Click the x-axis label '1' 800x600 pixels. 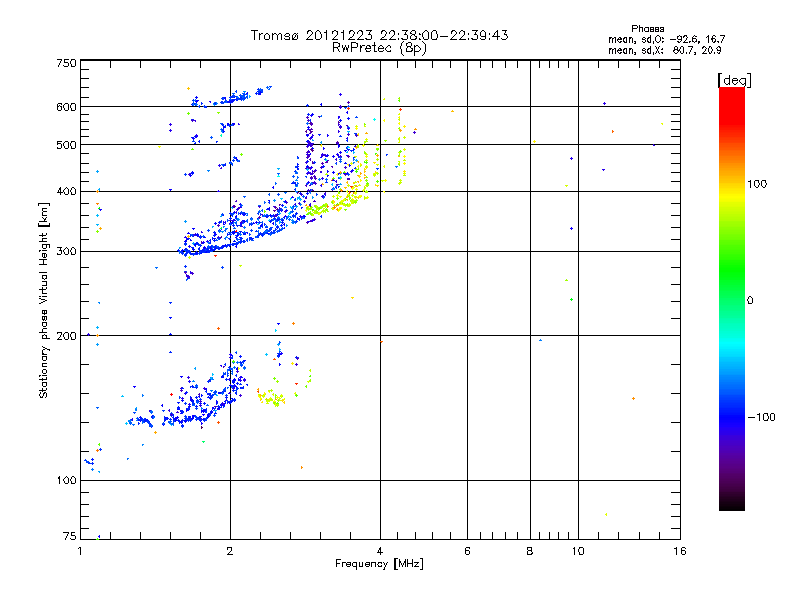[x=81, y=551]
